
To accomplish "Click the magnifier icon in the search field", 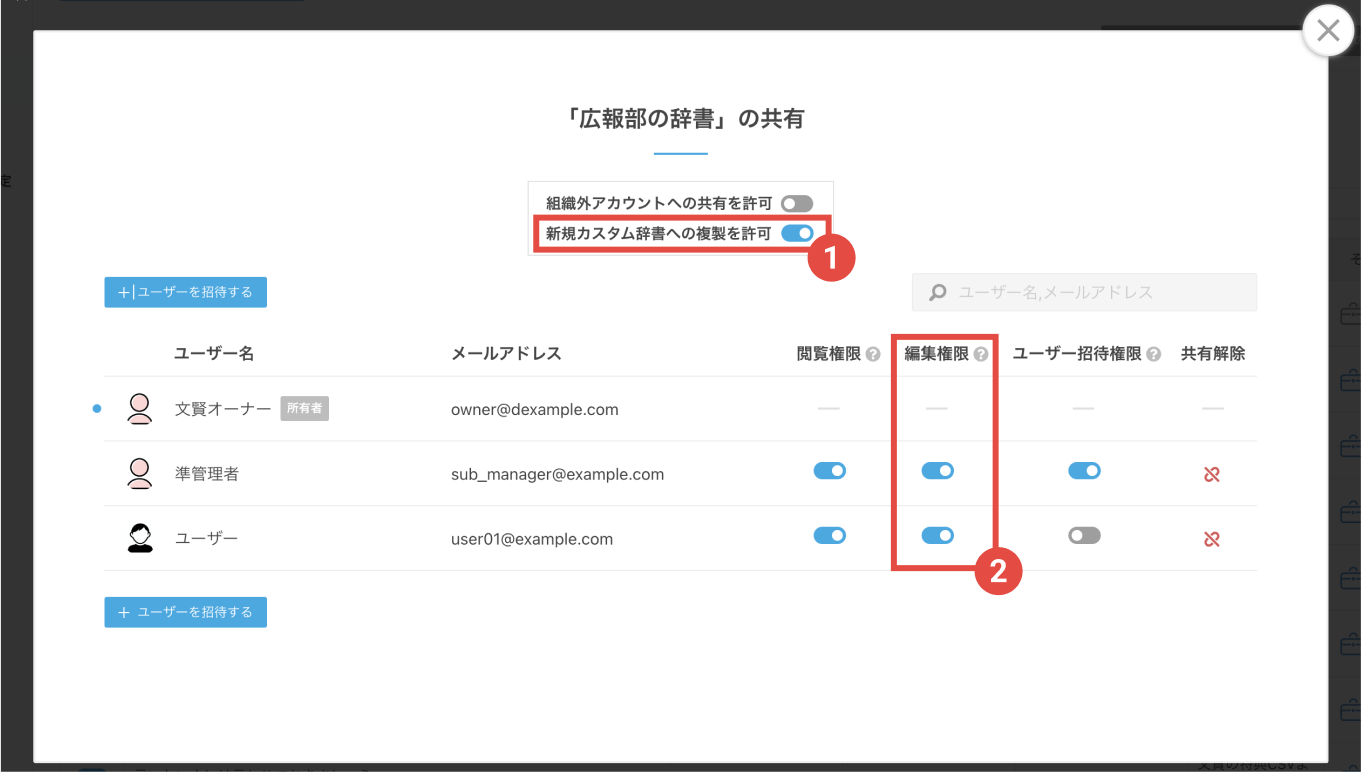I will pos(938,293).
